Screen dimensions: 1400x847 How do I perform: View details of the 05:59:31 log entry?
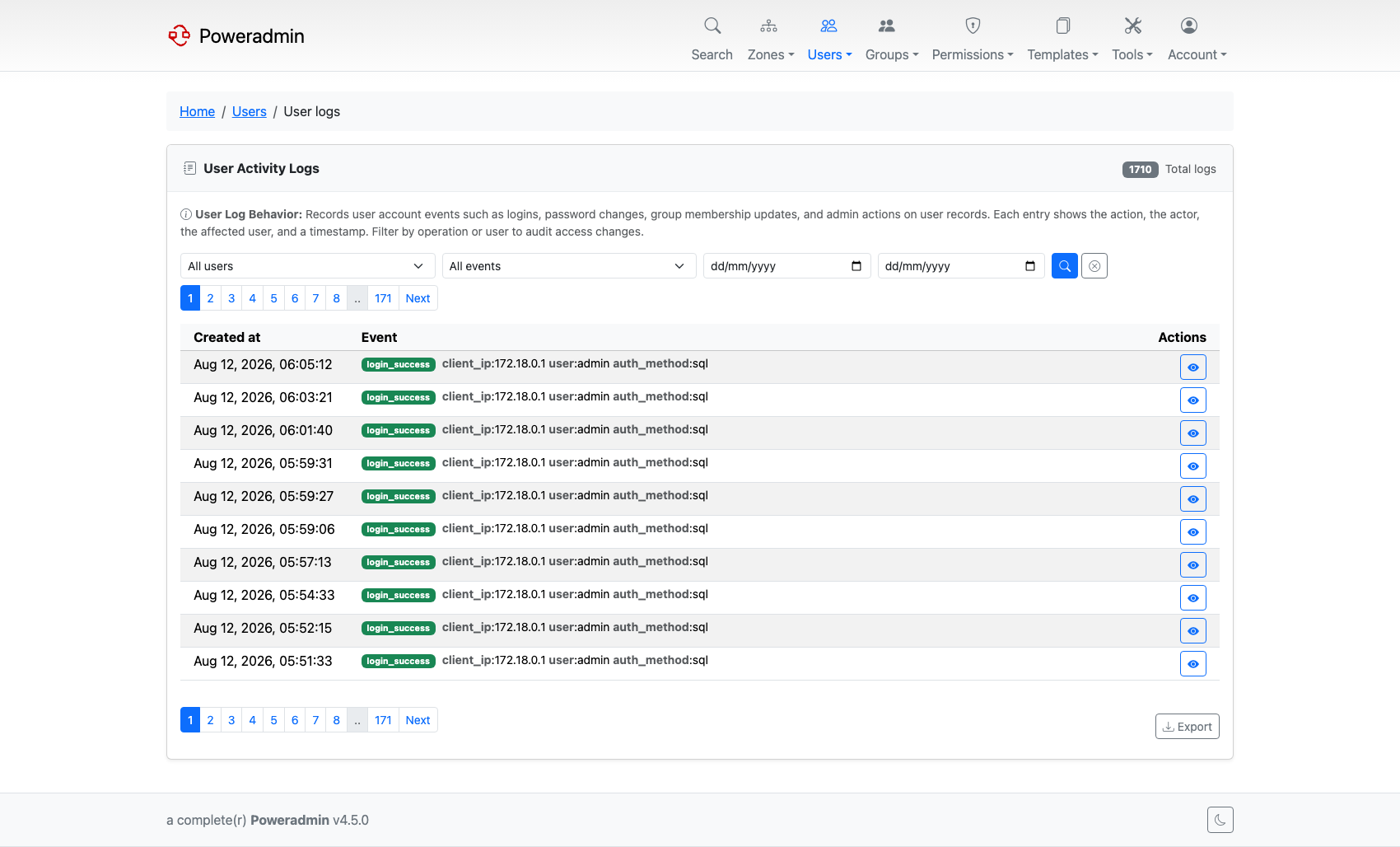1193,466
